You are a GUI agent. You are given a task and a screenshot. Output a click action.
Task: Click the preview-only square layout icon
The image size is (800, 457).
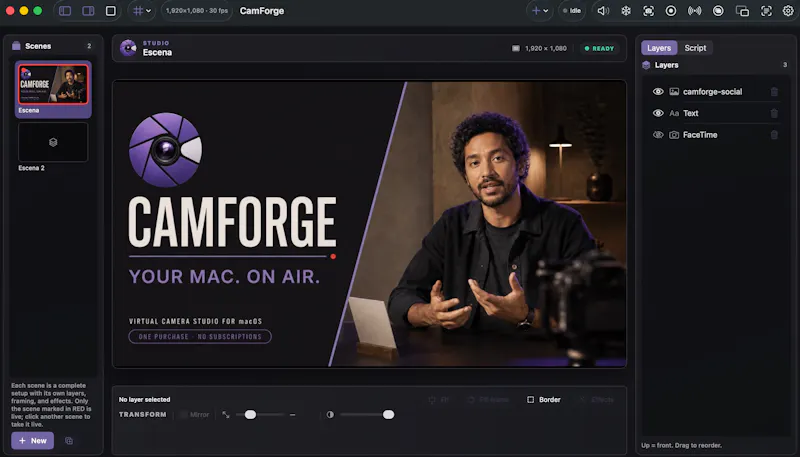[x=111, y=11]
